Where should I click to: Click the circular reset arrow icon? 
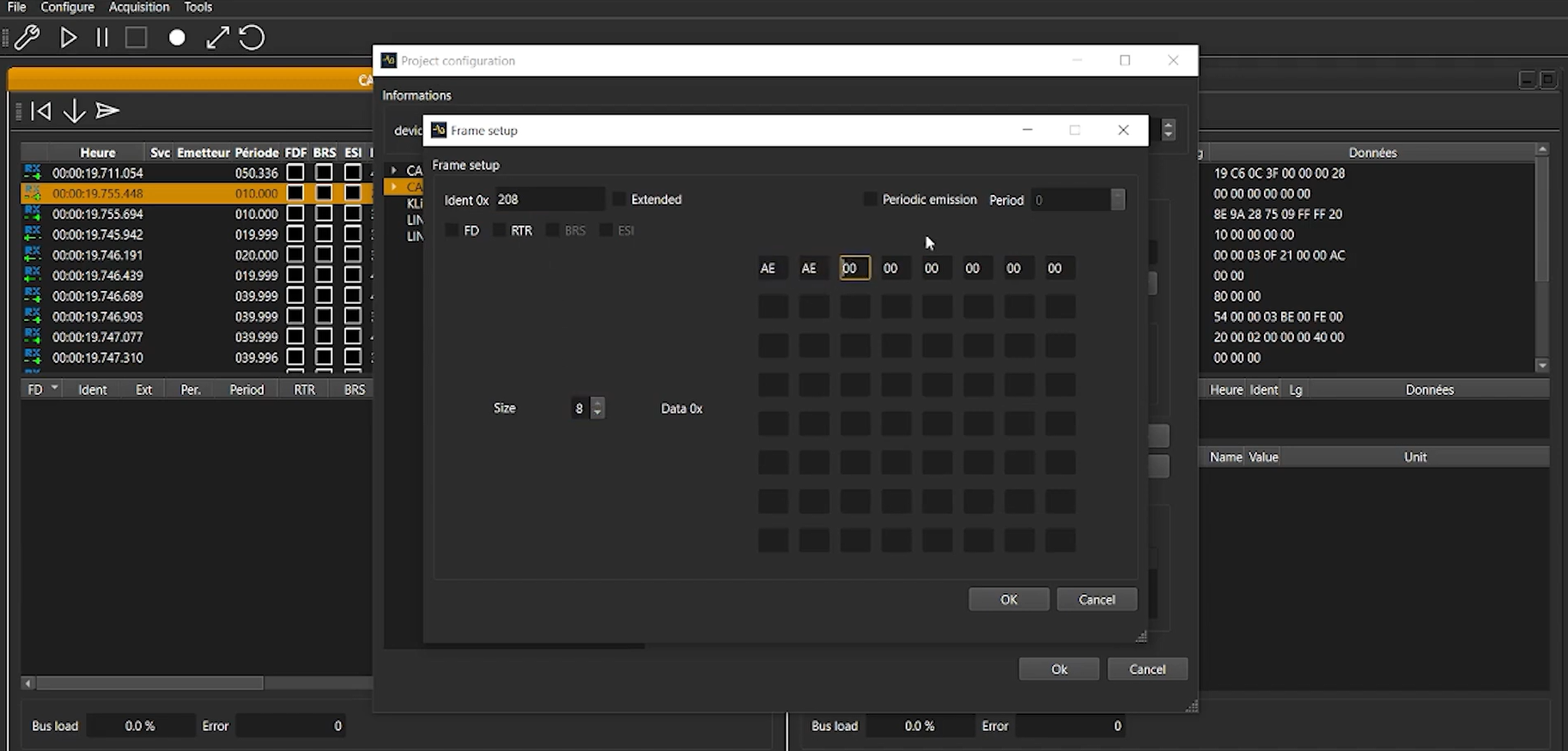(x=252, y=38)
